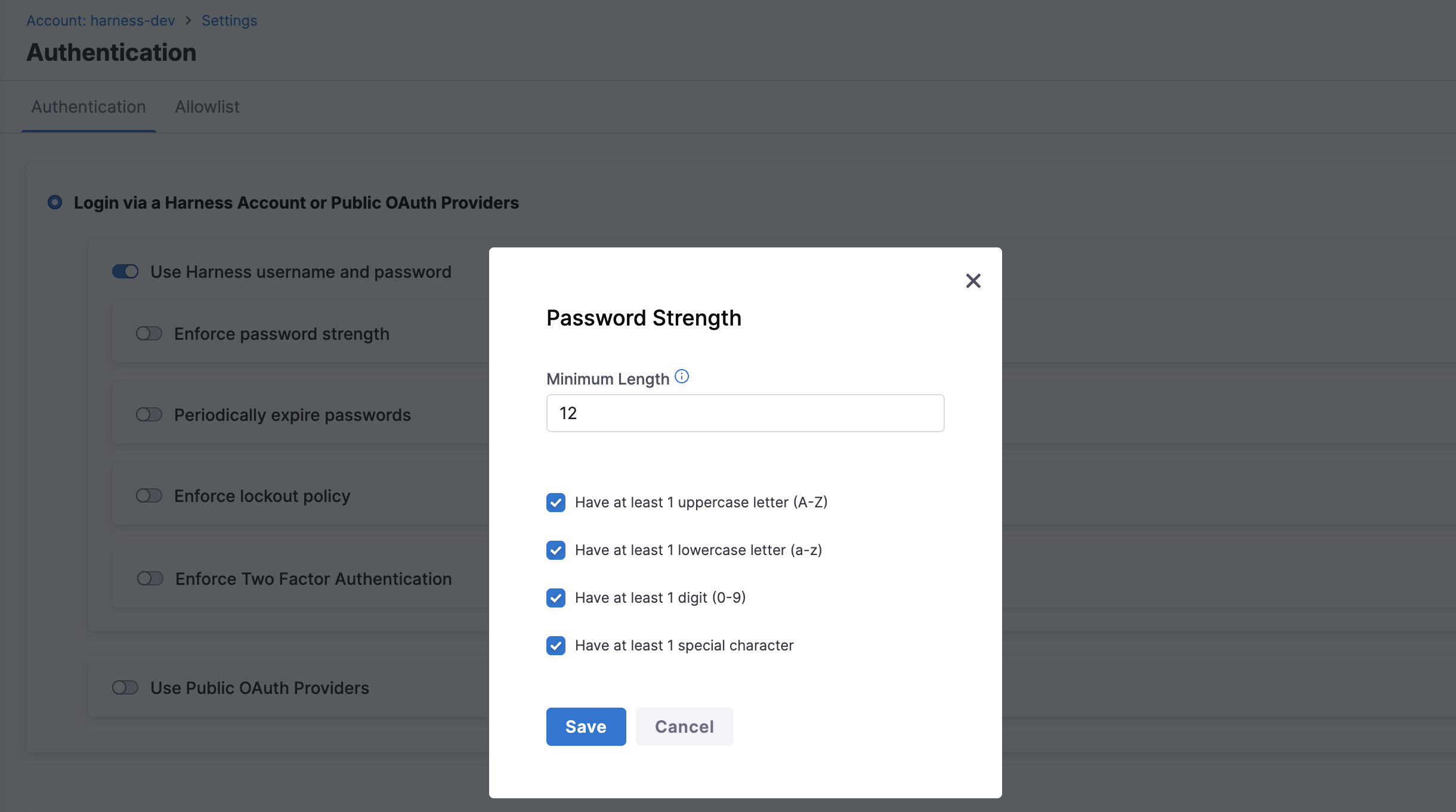Cancel the Password Strength dialog
The width and height of the screenshot is (1456, 812).
tap(684, 727)
